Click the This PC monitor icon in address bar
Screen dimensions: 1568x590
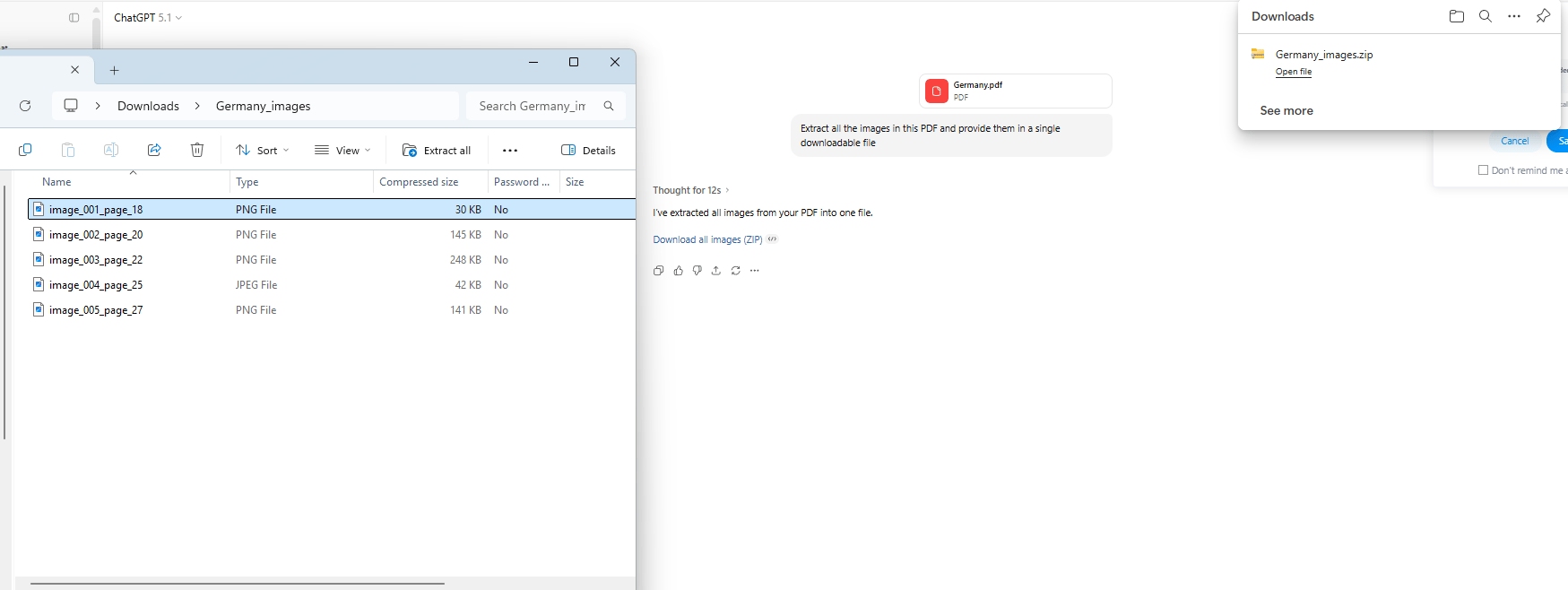(x=71, y=106)
